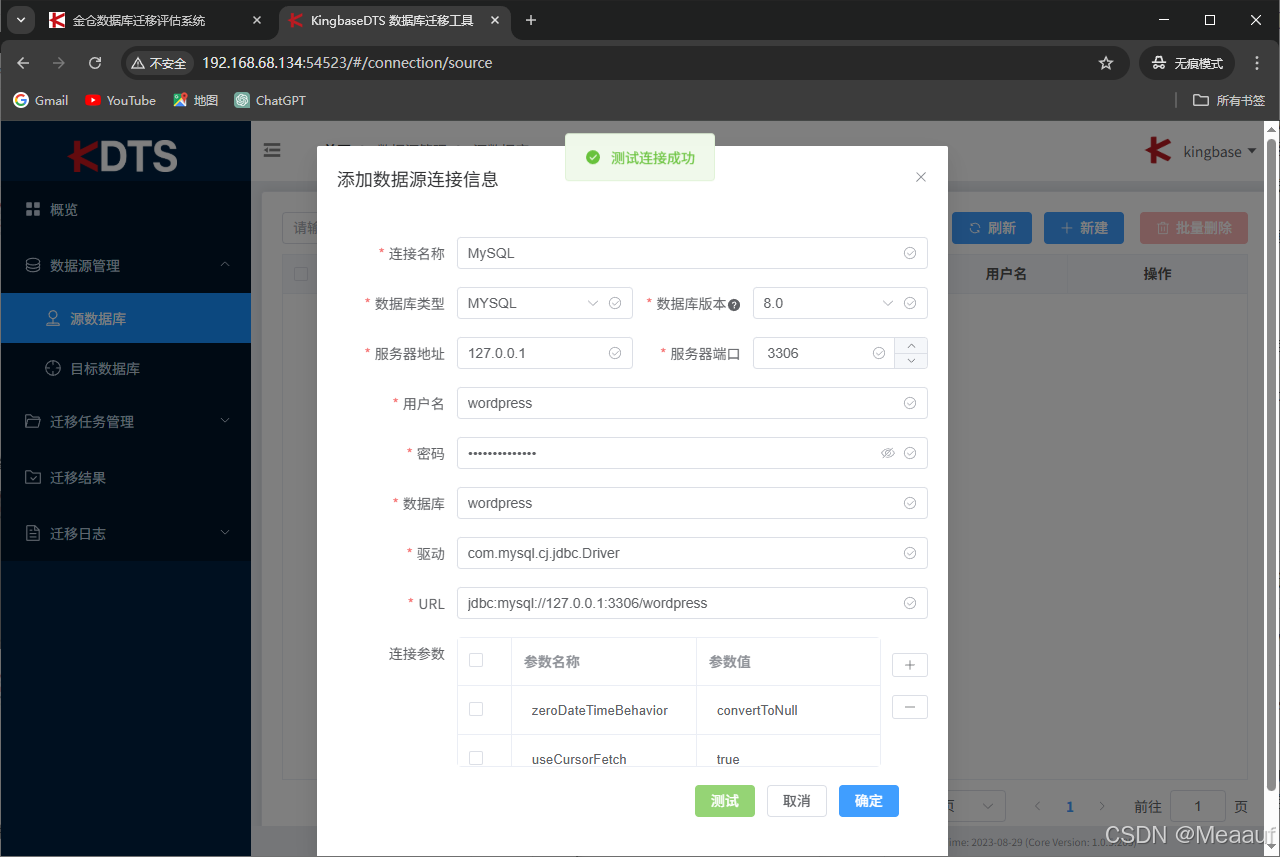Image resolution: width=1280 pixels, height=857 pixels.
Task: Click the browser back arrow
Action: pyautogui.click(x=23, y=63)
